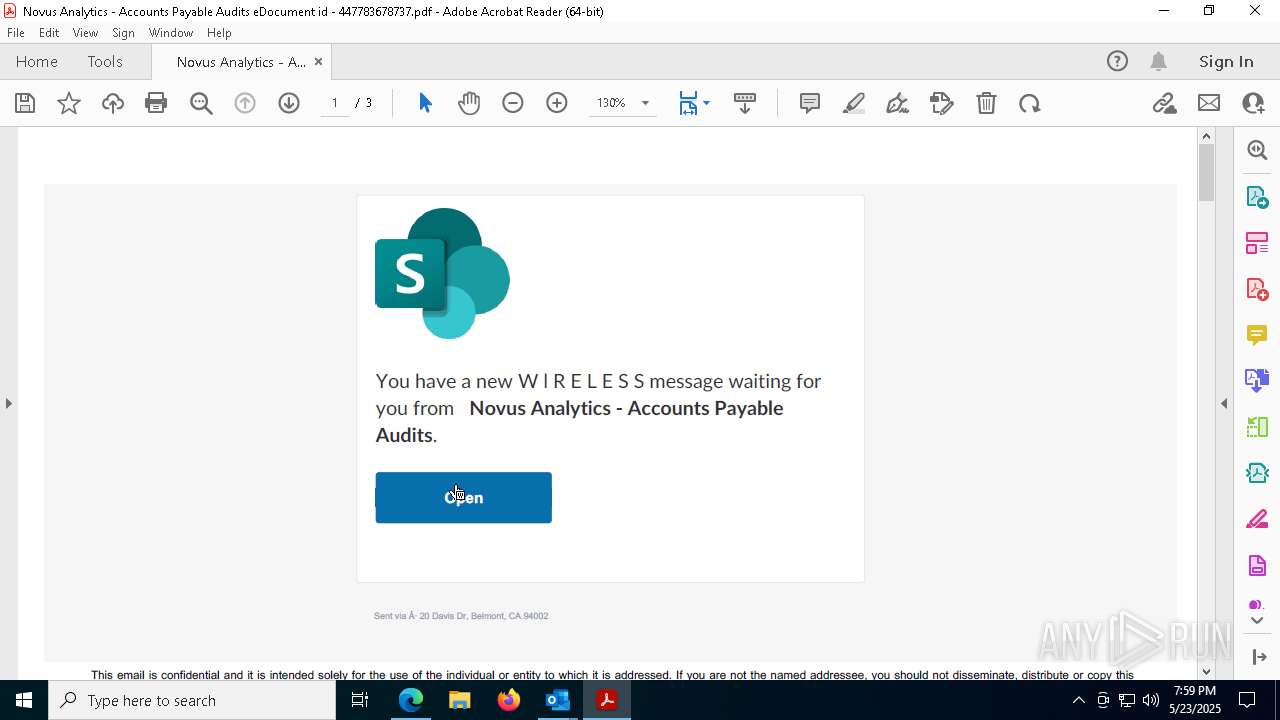Click the Sign In link
This screenshot has height=720, width=1280.
1226,62
